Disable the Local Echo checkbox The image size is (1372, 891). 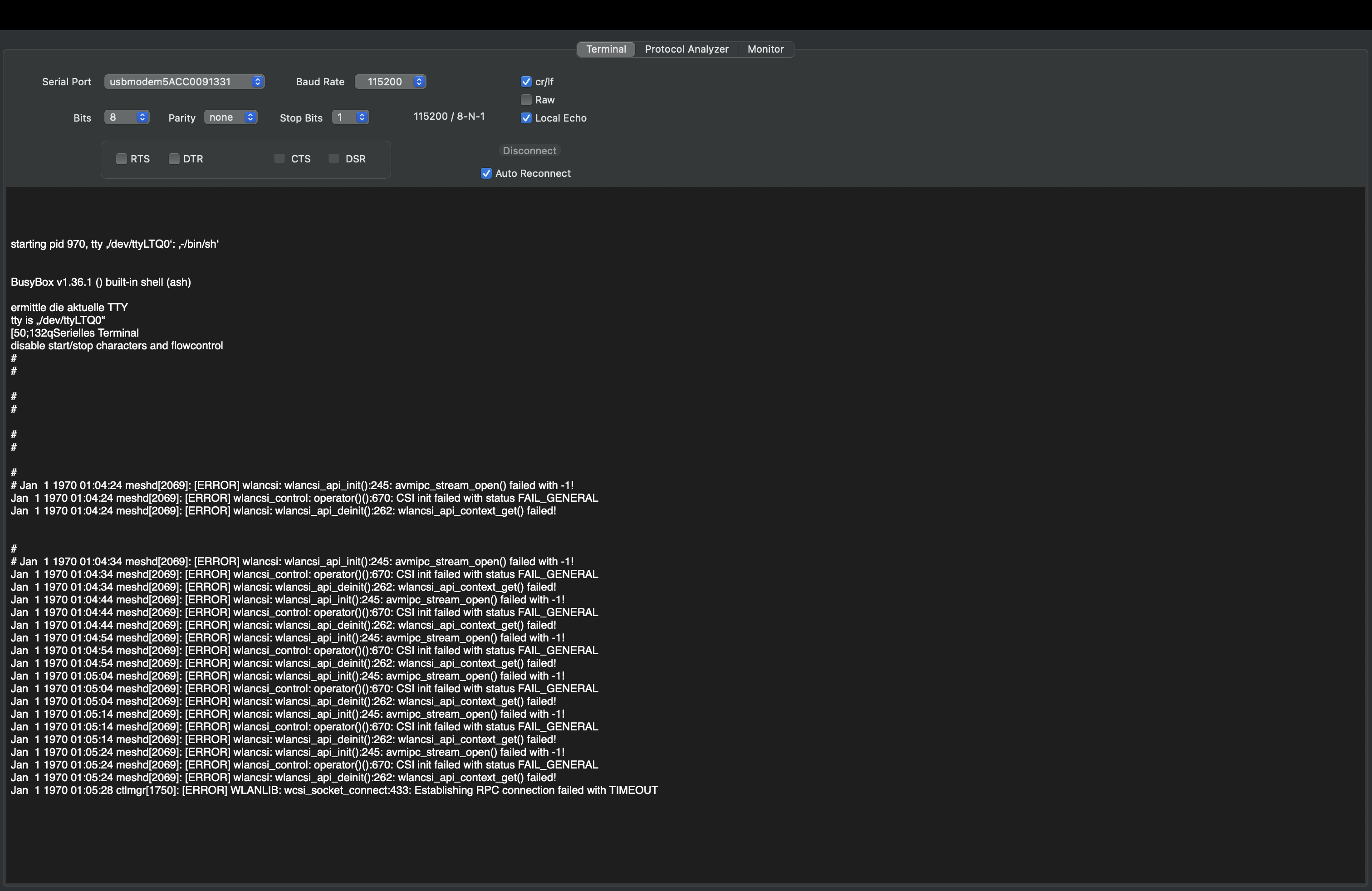(x=526, y=118)
